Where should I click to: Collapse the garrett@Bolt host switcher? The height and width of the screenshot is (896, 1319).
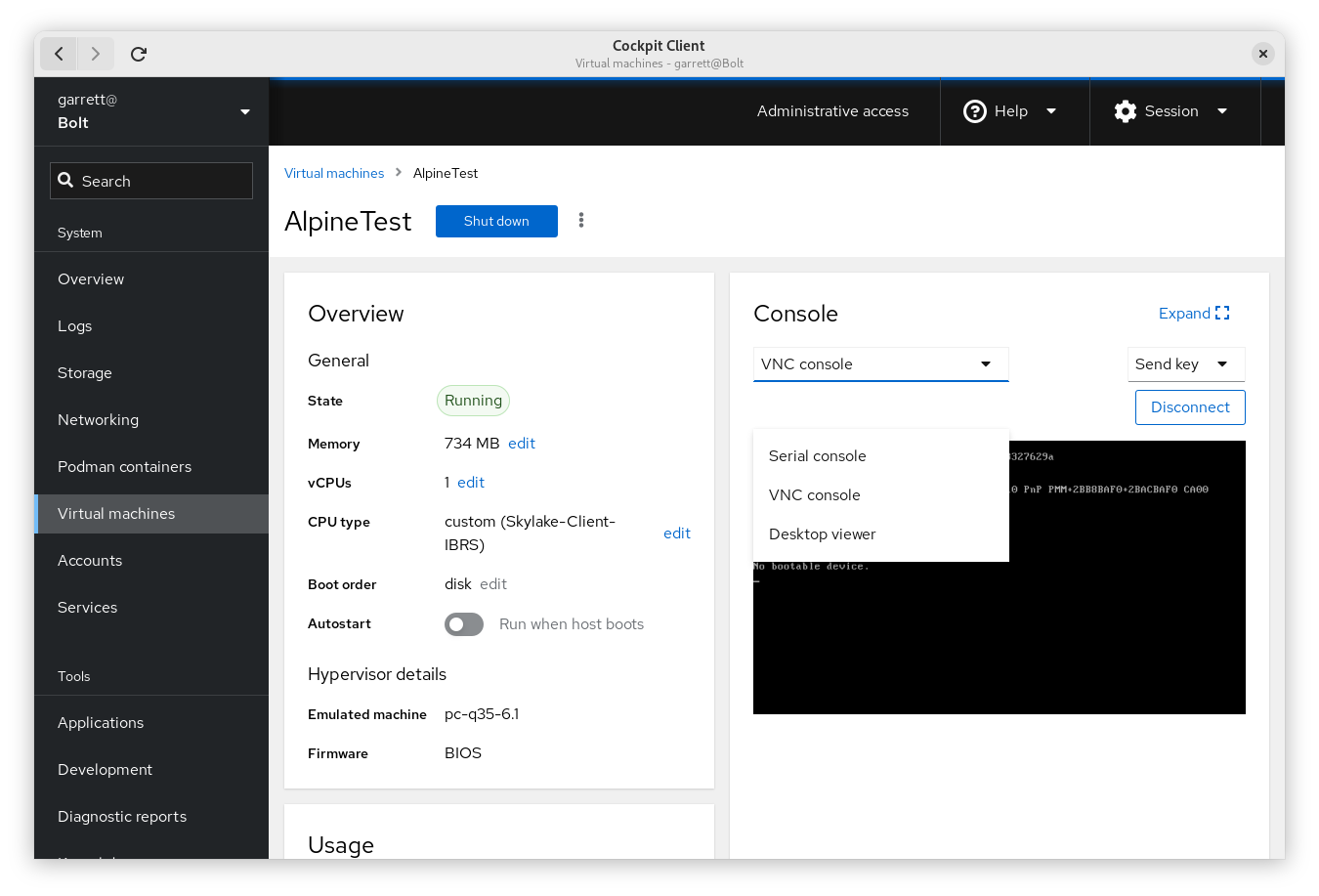point(244,110)
